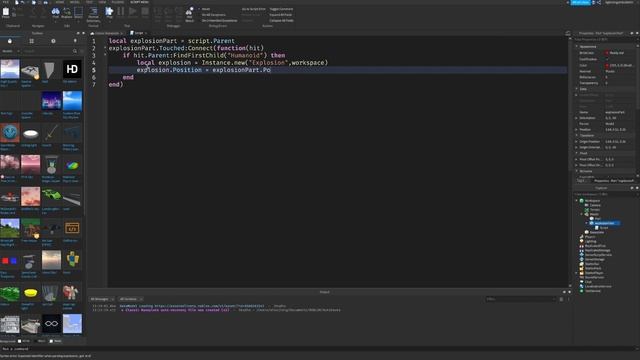640x360 pixels.
Task: Collapse the Model node in Explorer
Action: point(582,214)
